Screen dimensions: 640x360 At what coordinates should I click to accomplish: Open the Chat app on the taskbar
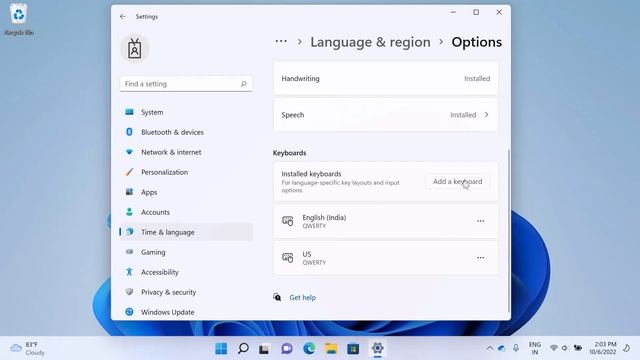(x=287, y=349)
